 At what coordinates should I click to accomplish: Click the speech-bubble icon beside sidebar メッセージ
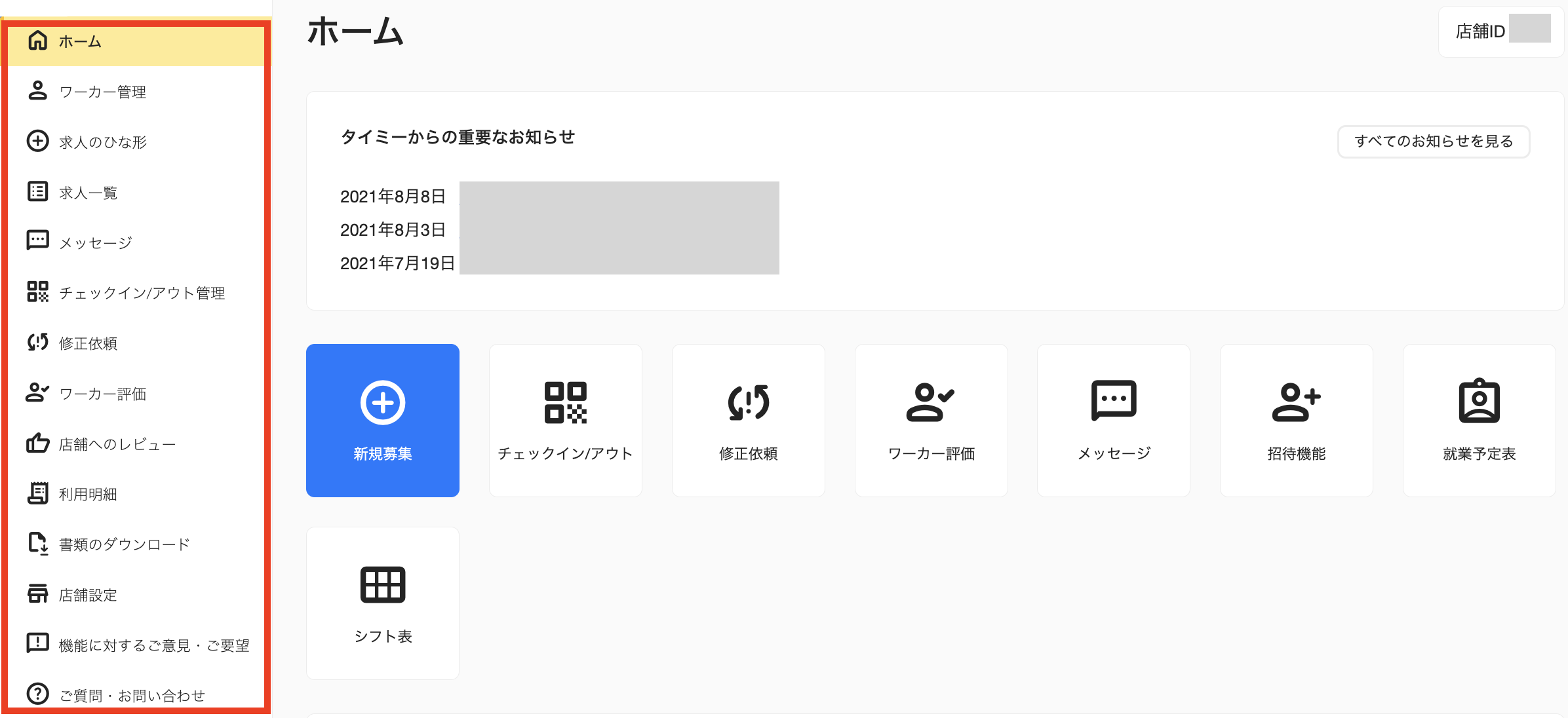37,241
